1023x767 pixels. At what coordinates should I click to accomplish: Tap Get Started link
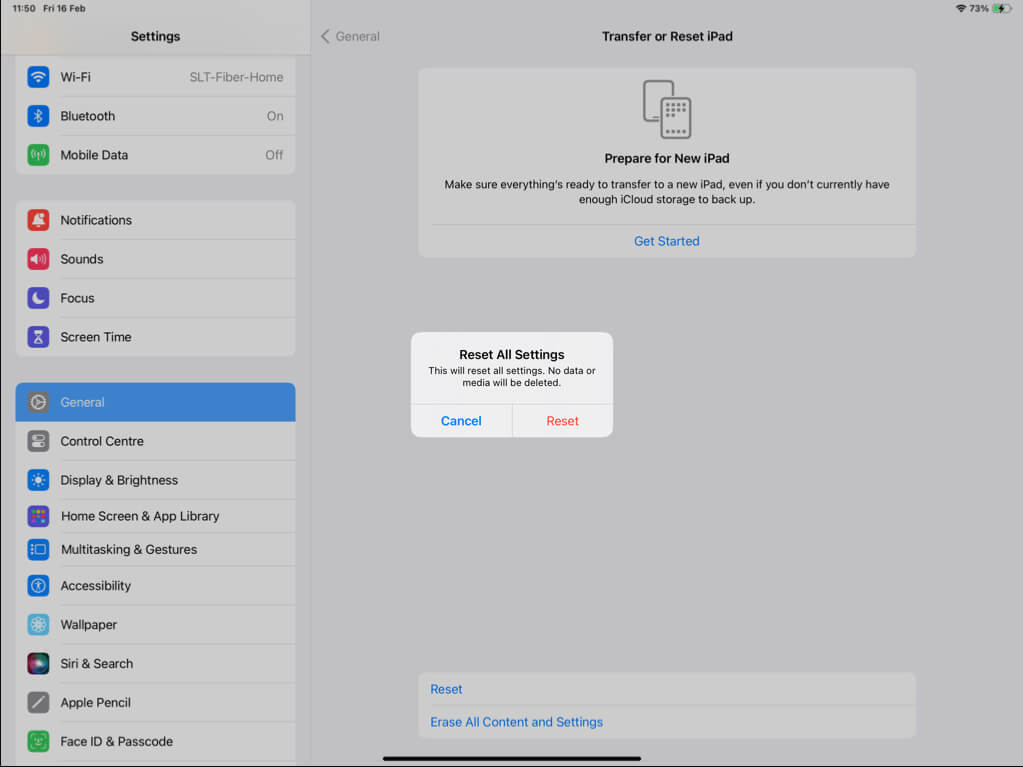(x=667, y=241)
